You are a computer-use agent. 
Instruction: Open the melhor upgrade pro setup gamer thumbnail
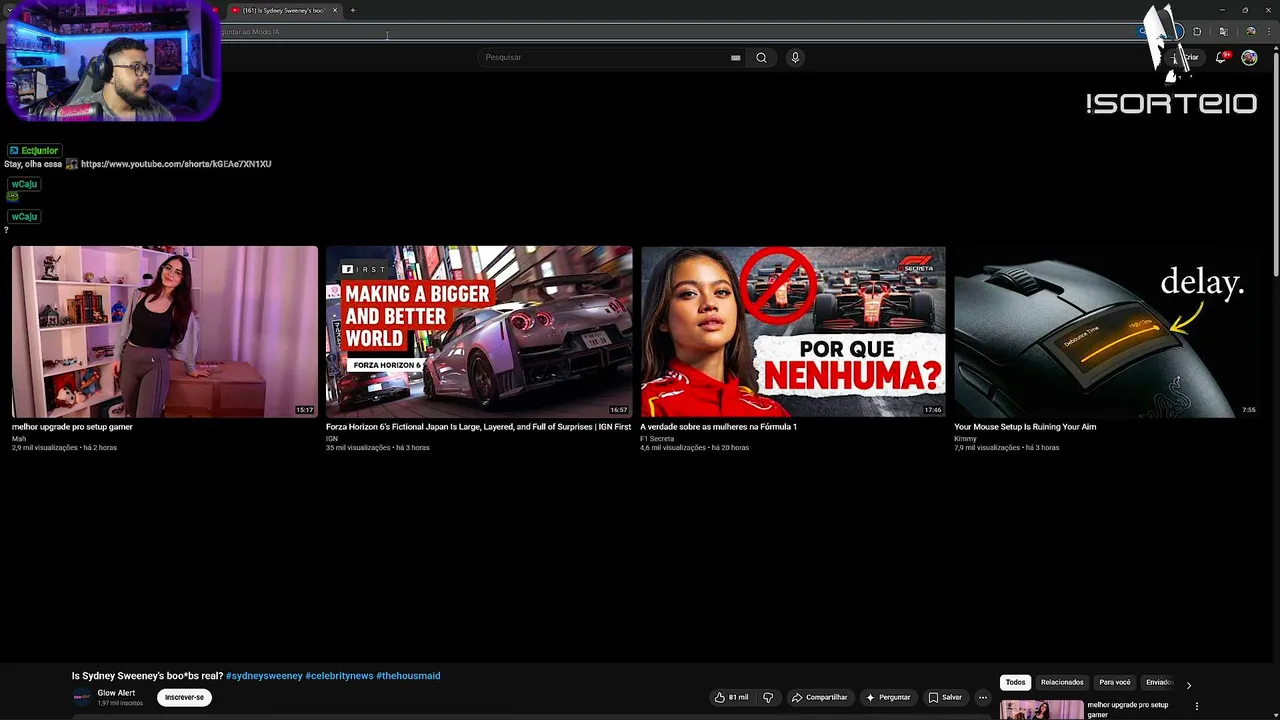[165, 332]
